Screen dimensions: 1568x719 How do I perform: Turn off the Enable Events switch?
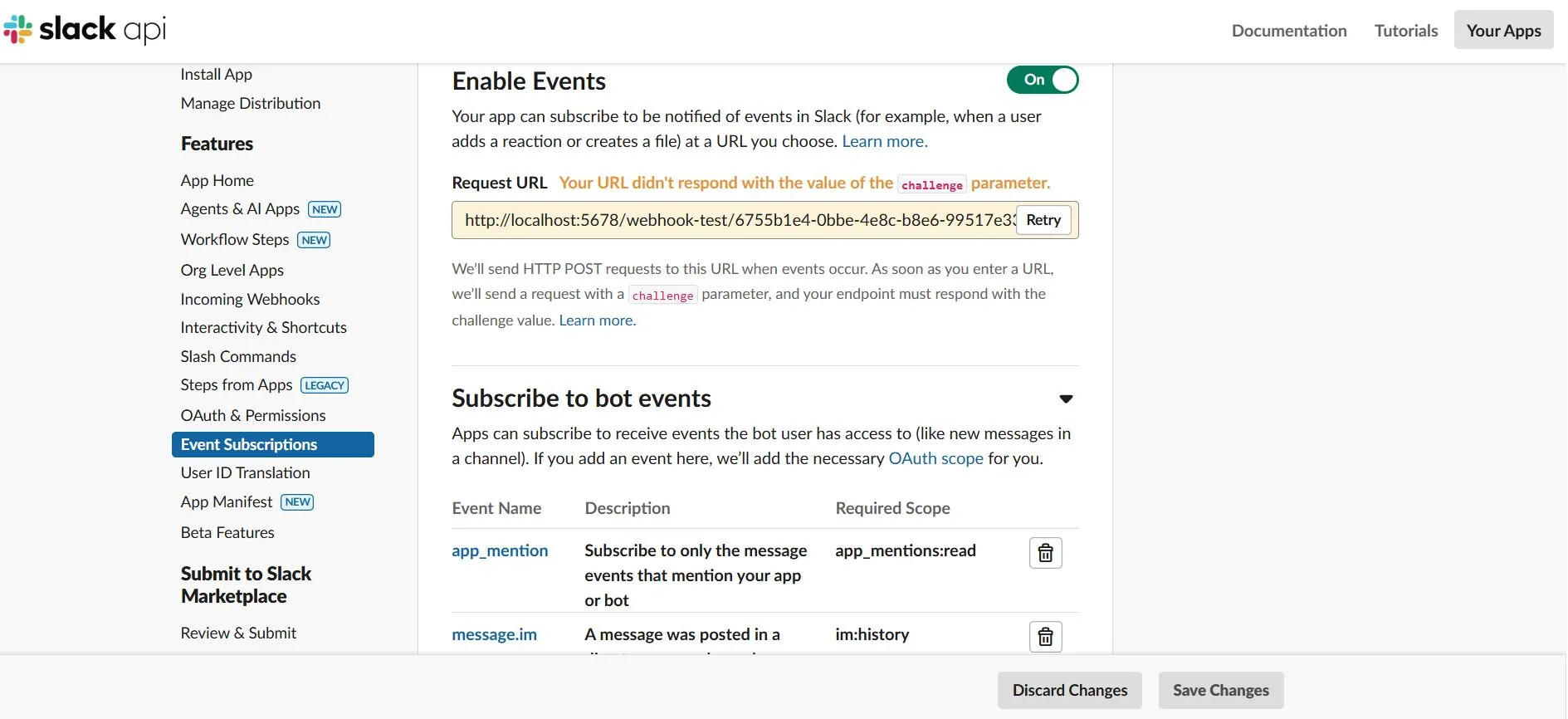pos(1043,80)
